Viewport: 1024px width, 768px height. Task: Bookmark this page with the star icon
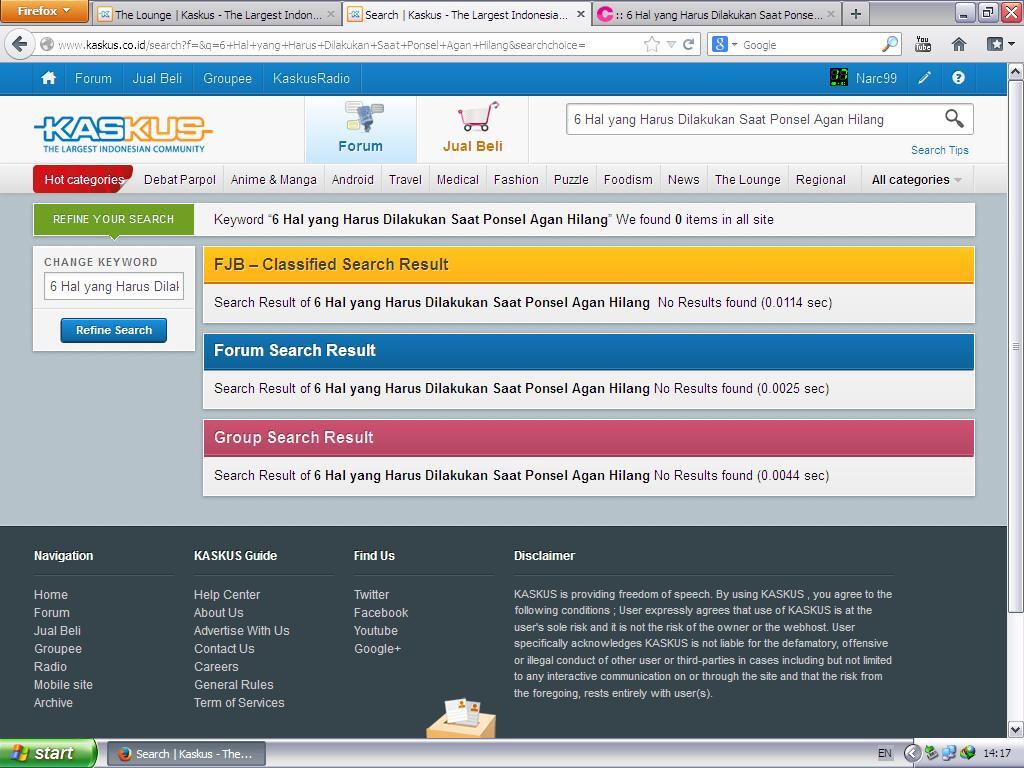pyautogui.click(x=651, y=44)
